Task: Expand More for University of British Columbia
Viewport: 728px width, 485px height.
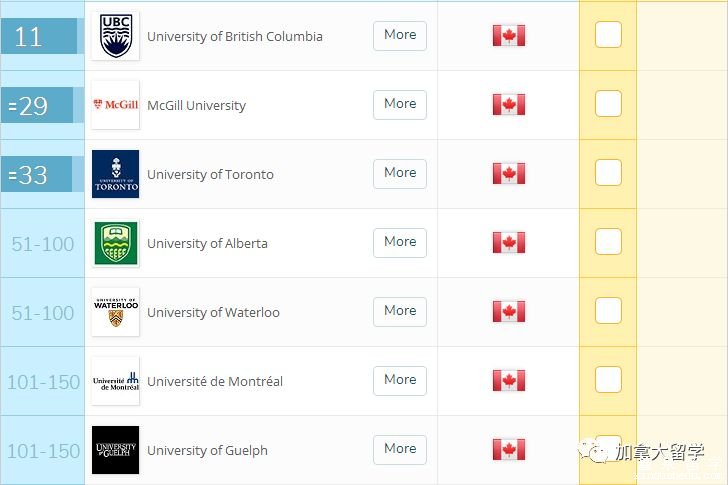Action: point(400,35)
